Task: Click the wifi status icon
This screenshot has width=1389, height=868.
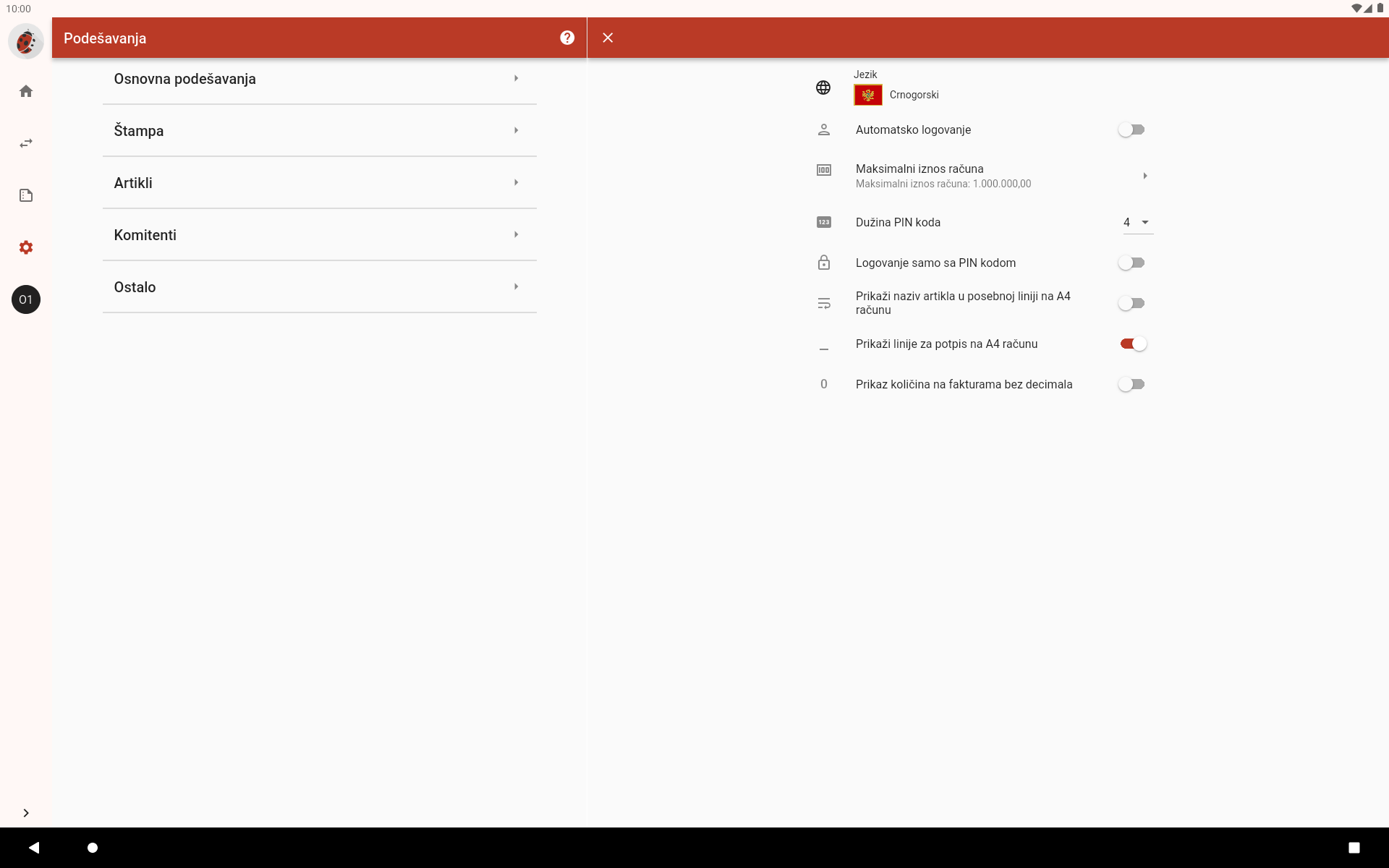Action: [x=1356, y=9]
